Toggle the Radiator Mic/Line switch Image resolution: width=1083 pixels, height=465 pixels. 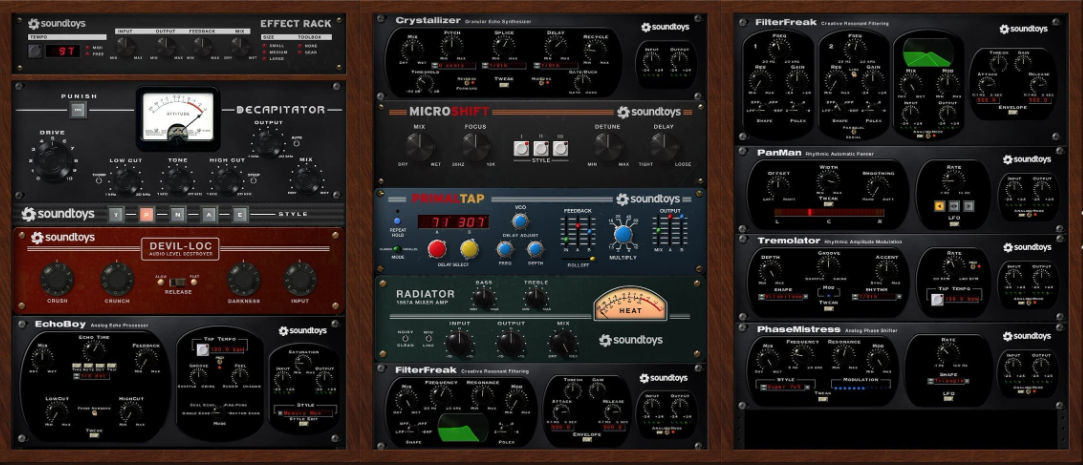[428, 338]
